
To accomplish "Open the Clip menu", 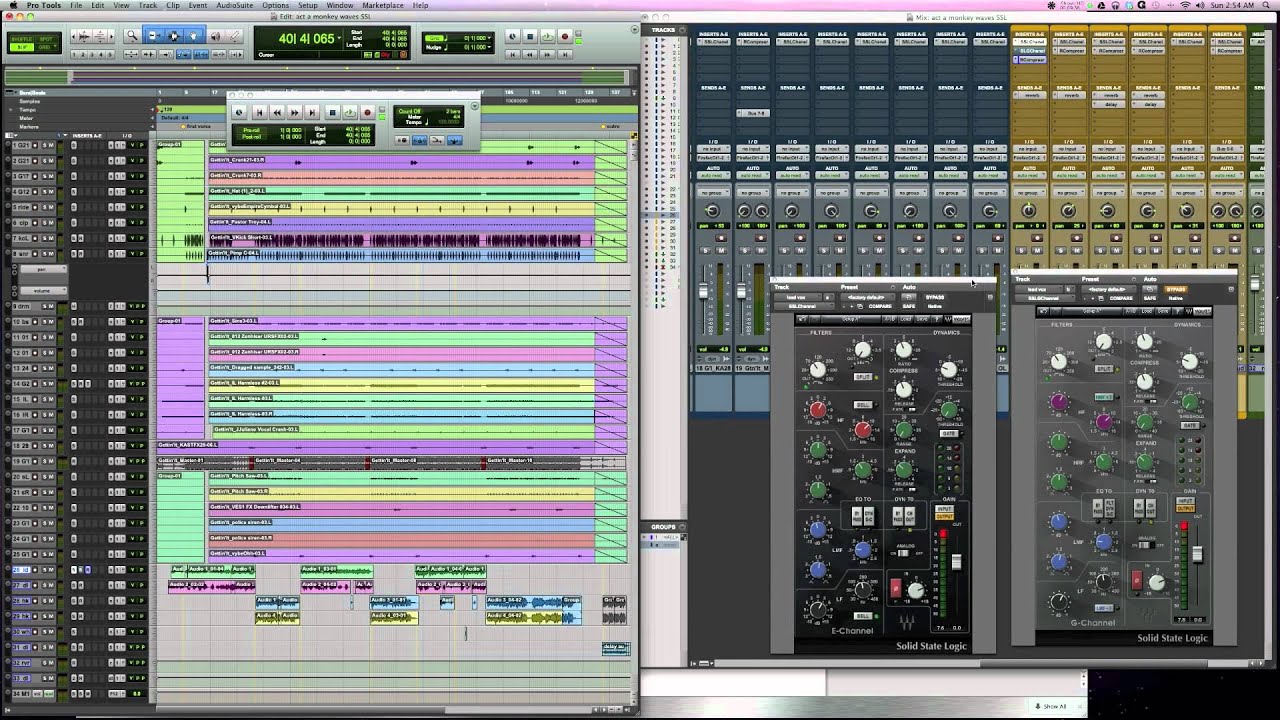I will pyautogui.click(x=173, y=5).
